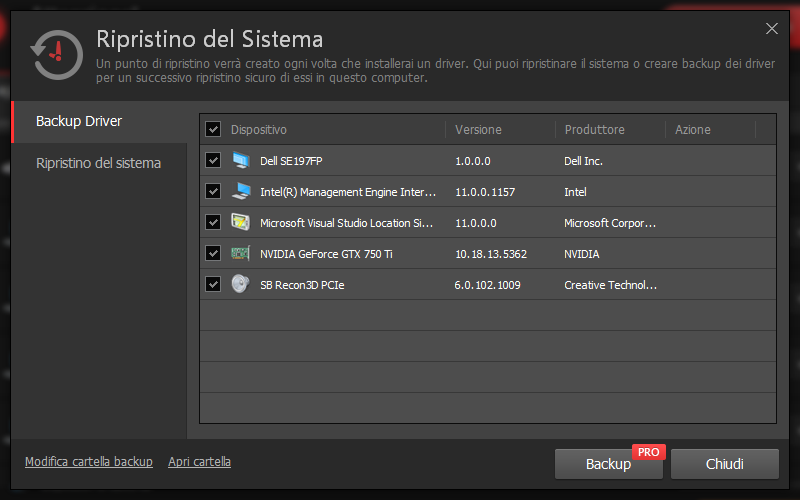The height and width of the screenshot is (500, 800).
Task: Toggle the select-all checkbox in the table header
Action: click(x=213, y=129)
